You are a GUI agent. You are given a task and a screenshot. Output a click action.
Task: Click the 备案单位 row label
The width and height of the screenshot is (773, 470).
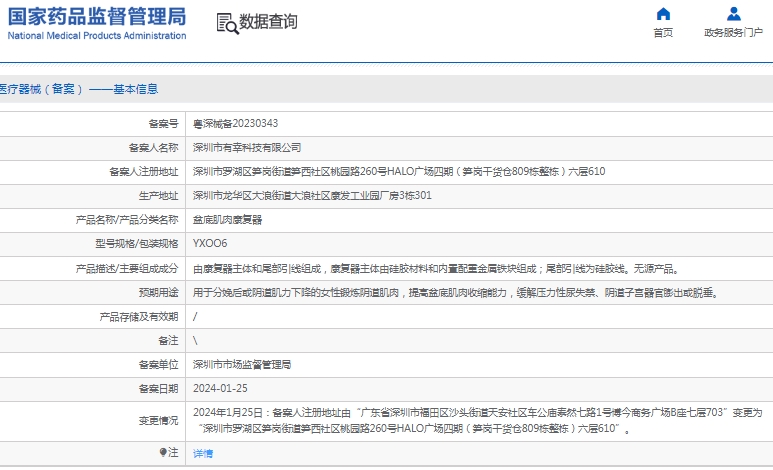[158, 364]
